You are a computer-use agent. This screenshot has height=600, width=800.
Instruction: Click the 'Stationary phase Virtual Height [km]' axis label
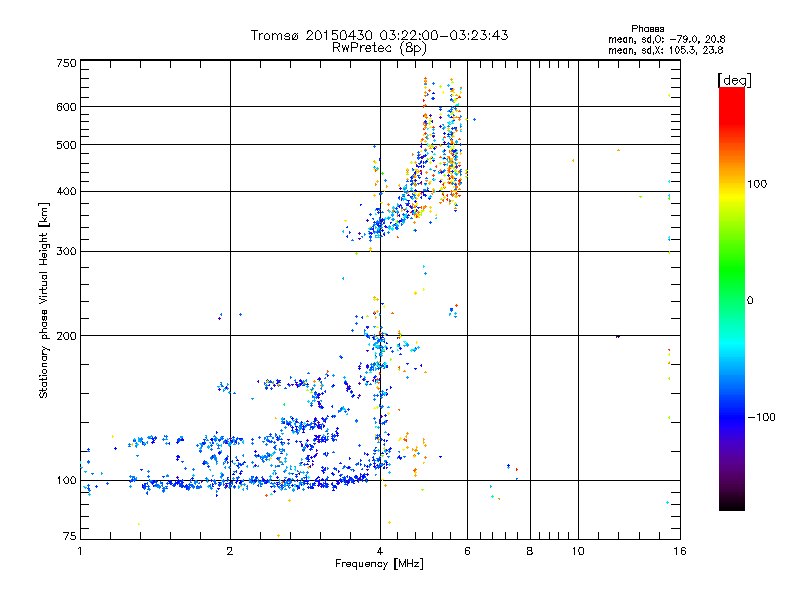click(x=44, y=301)
